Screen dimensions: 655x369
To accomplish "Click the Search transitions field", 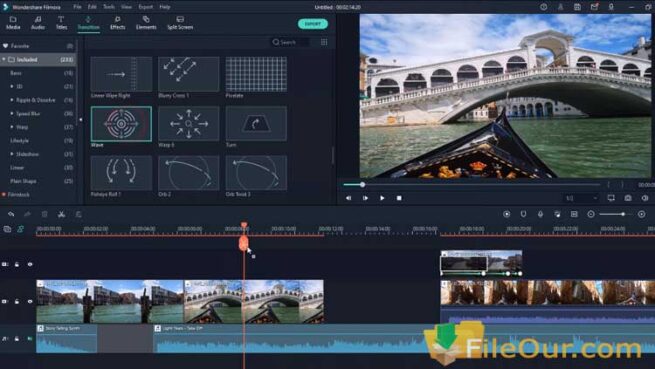I will point(291,42).
